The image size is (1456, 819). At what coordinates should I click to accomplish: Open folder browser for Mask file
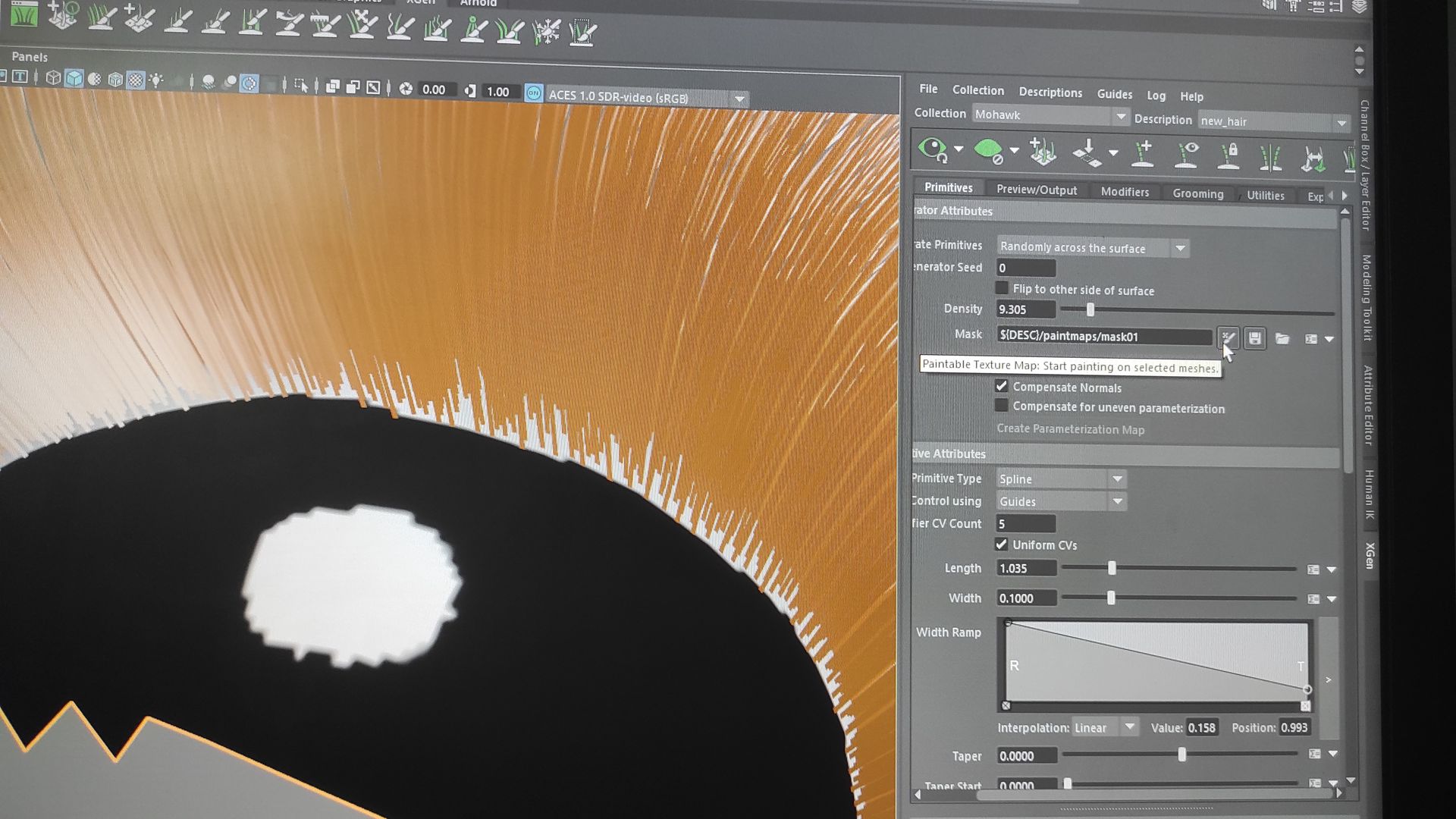click(1282, 339)
